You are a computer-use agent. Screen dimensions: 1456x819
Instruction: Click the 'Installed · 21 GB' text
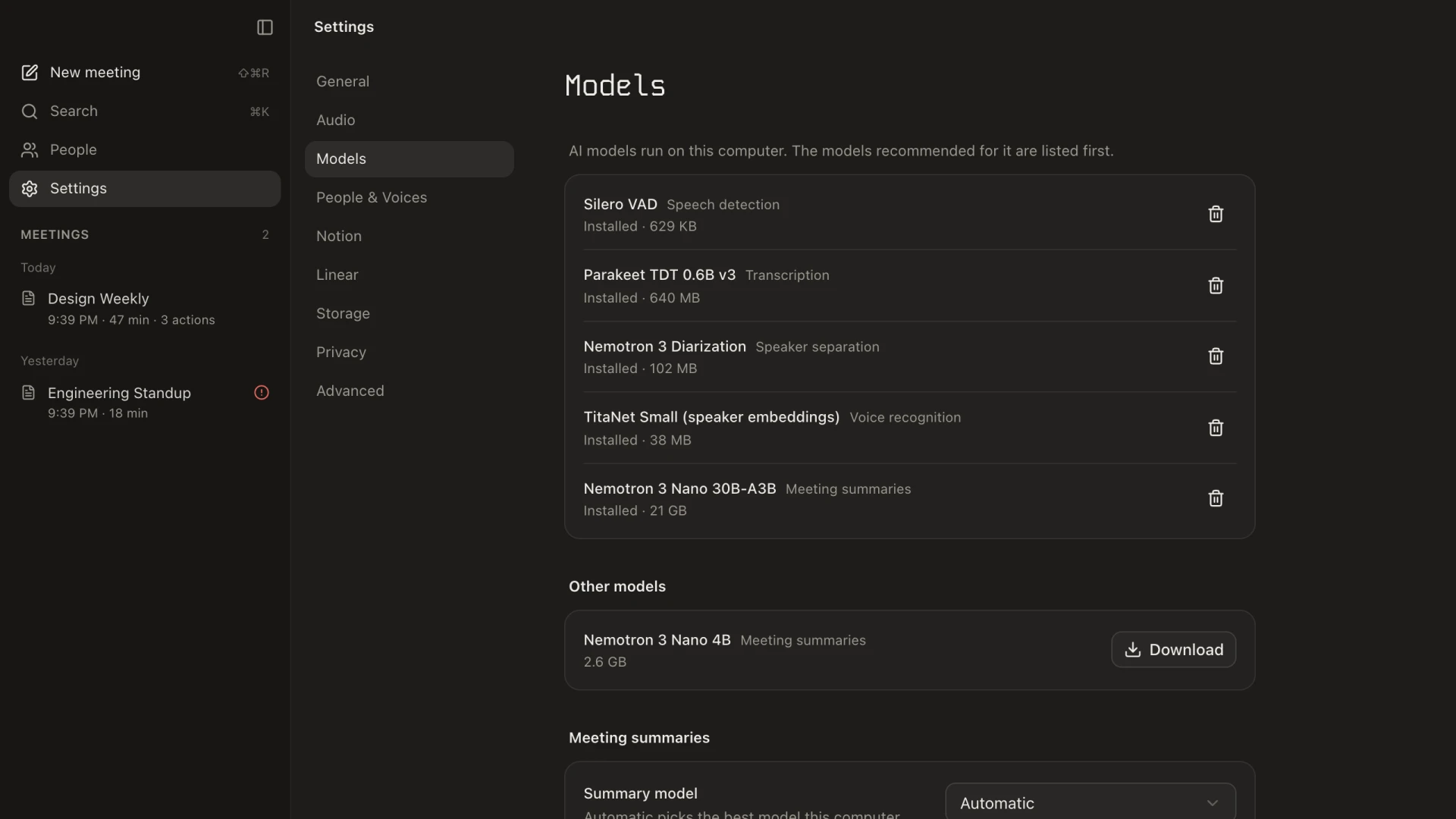pyautogui.click(x=635, y=511)
